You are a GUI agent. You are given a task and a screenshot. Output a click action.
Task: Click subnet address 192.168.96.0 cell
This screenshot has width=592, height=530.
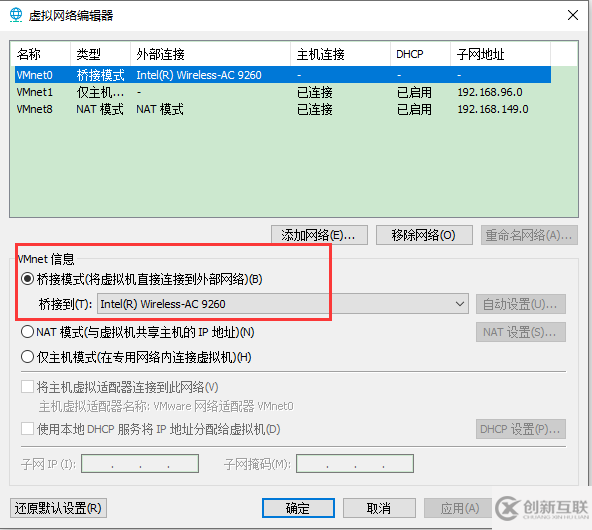490,92
